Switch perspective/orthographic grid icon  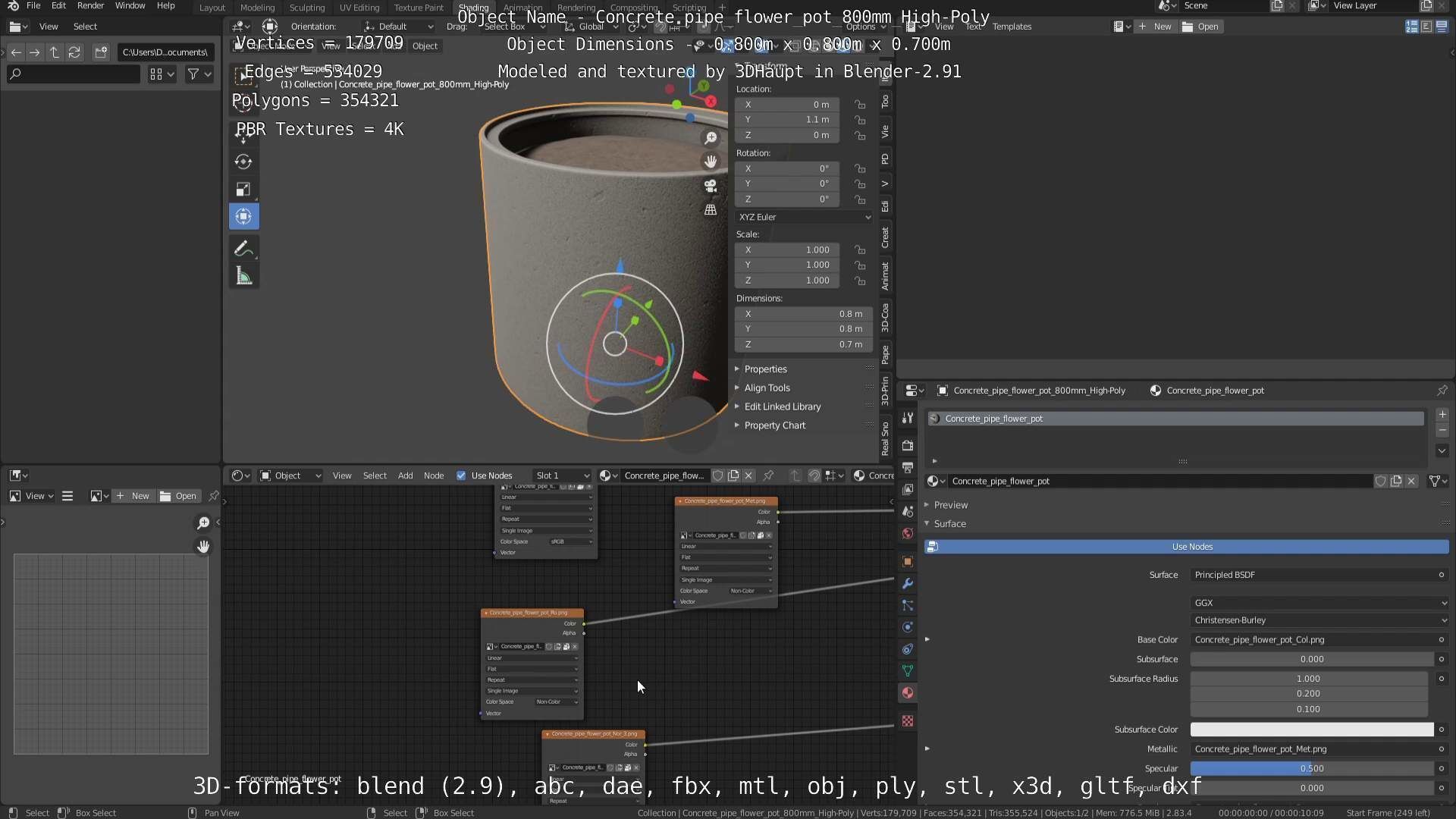point(711,209)
